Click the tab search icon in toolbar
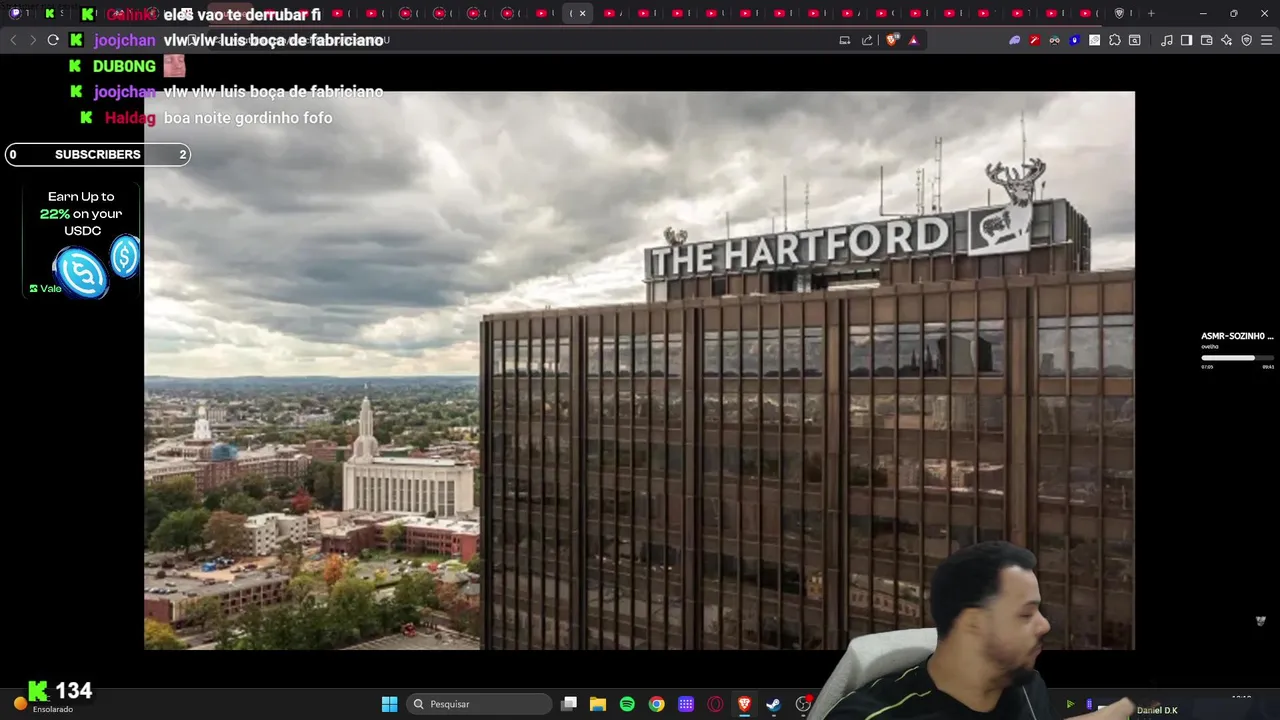 coord(1135,40)
